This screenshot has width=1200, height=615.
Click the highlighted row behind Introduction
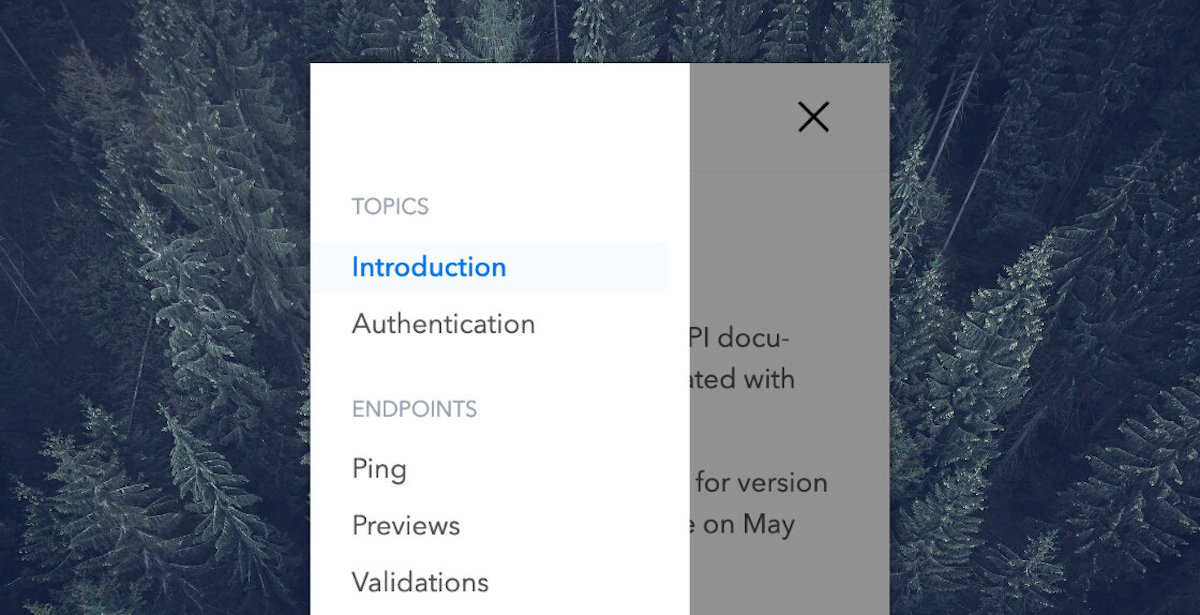click(600, 267)
